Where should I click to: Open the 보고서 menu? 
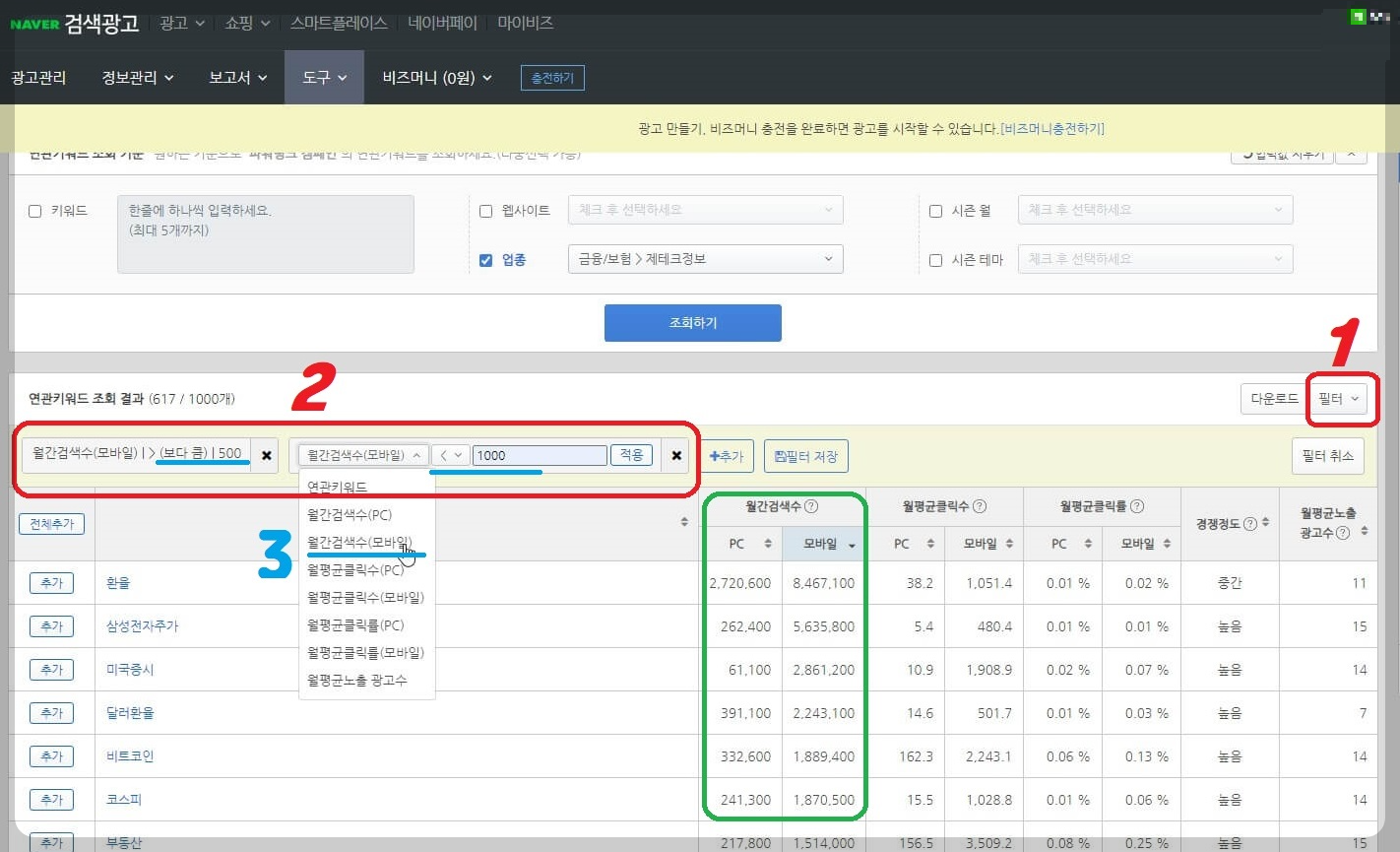[238, 78]
